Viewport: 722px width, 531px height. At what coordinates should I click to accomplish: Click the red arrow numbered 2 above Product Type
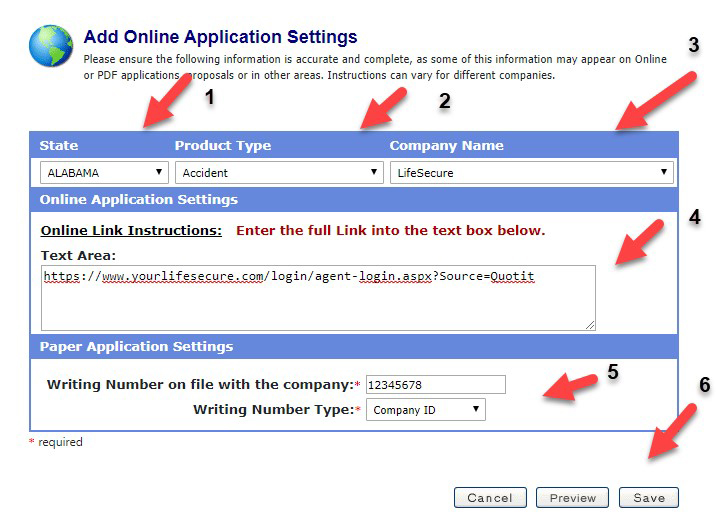pos(385,108)
